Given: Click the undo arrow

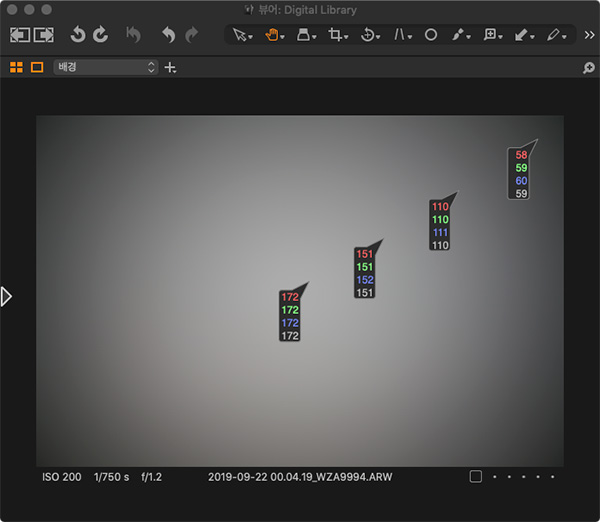Looking at the screenshot, I should [x=168, y=35].
